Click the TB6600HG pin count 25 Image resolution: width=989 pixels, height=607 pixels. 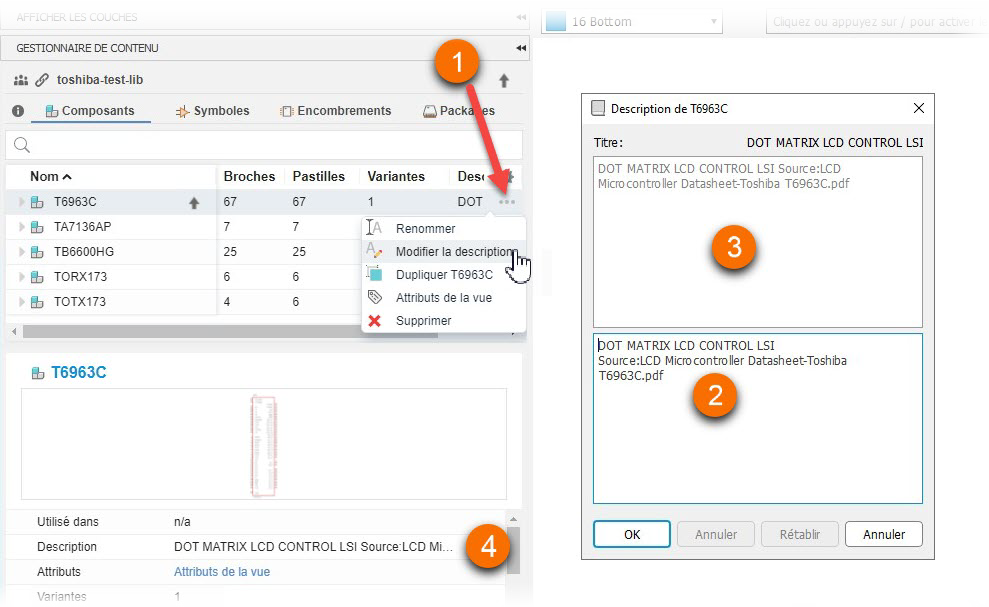[x=230, y=252]
